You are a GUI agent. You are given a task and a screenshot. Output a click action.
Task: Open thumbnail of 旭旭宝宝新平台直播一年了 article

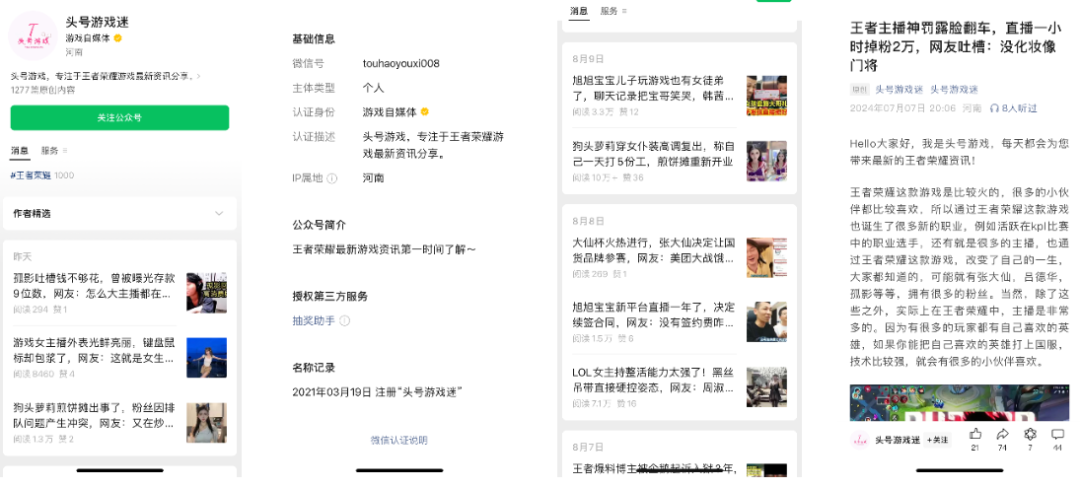(766, 321)
